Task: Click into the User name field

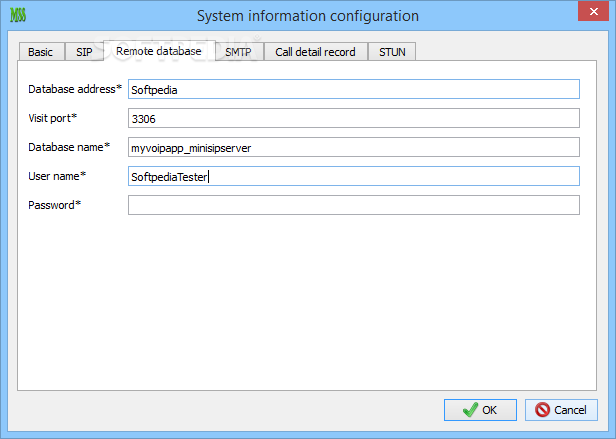Action: point(354,176)
